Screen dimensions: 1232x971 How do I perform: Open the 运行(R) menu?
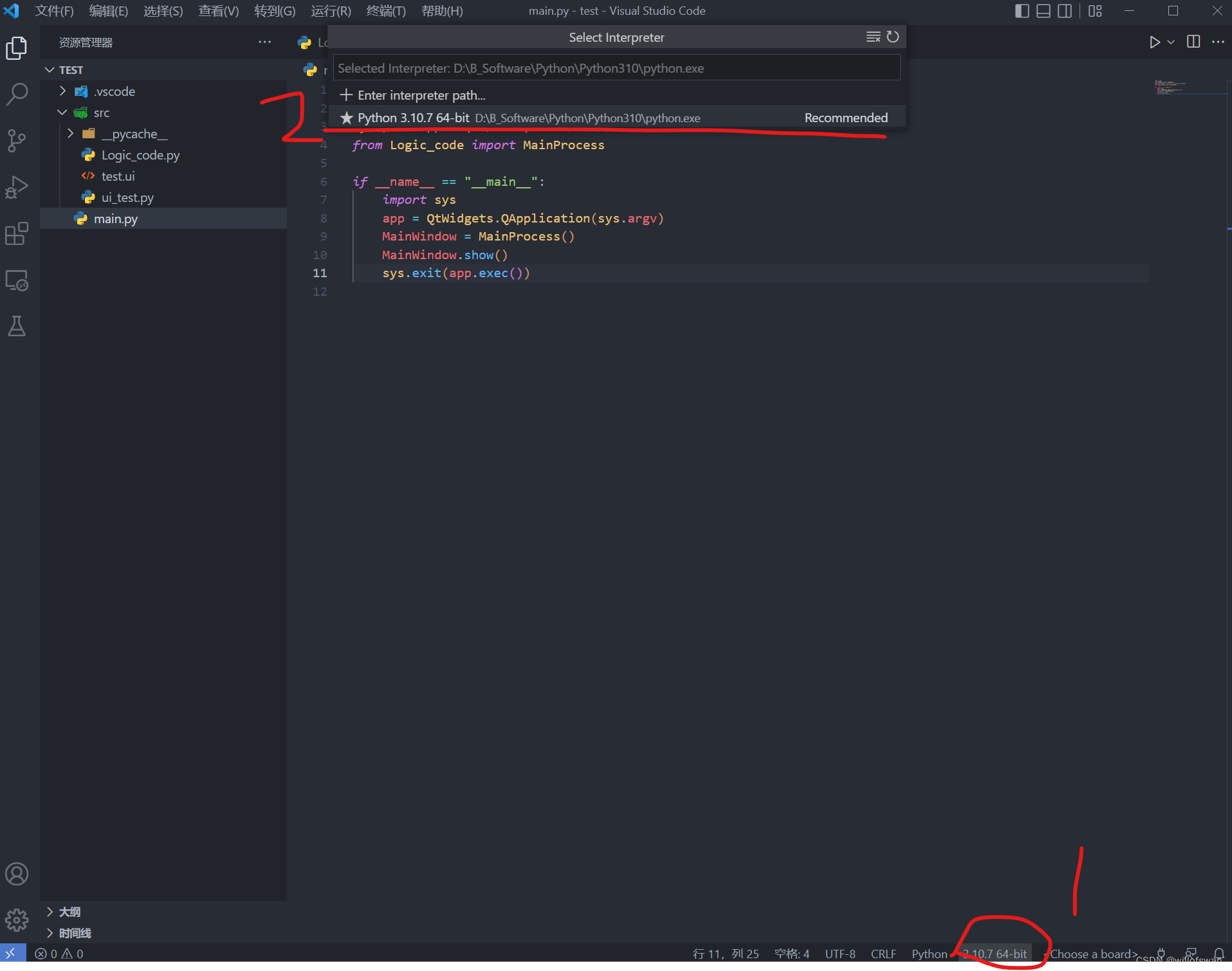(x=331, y=11)
